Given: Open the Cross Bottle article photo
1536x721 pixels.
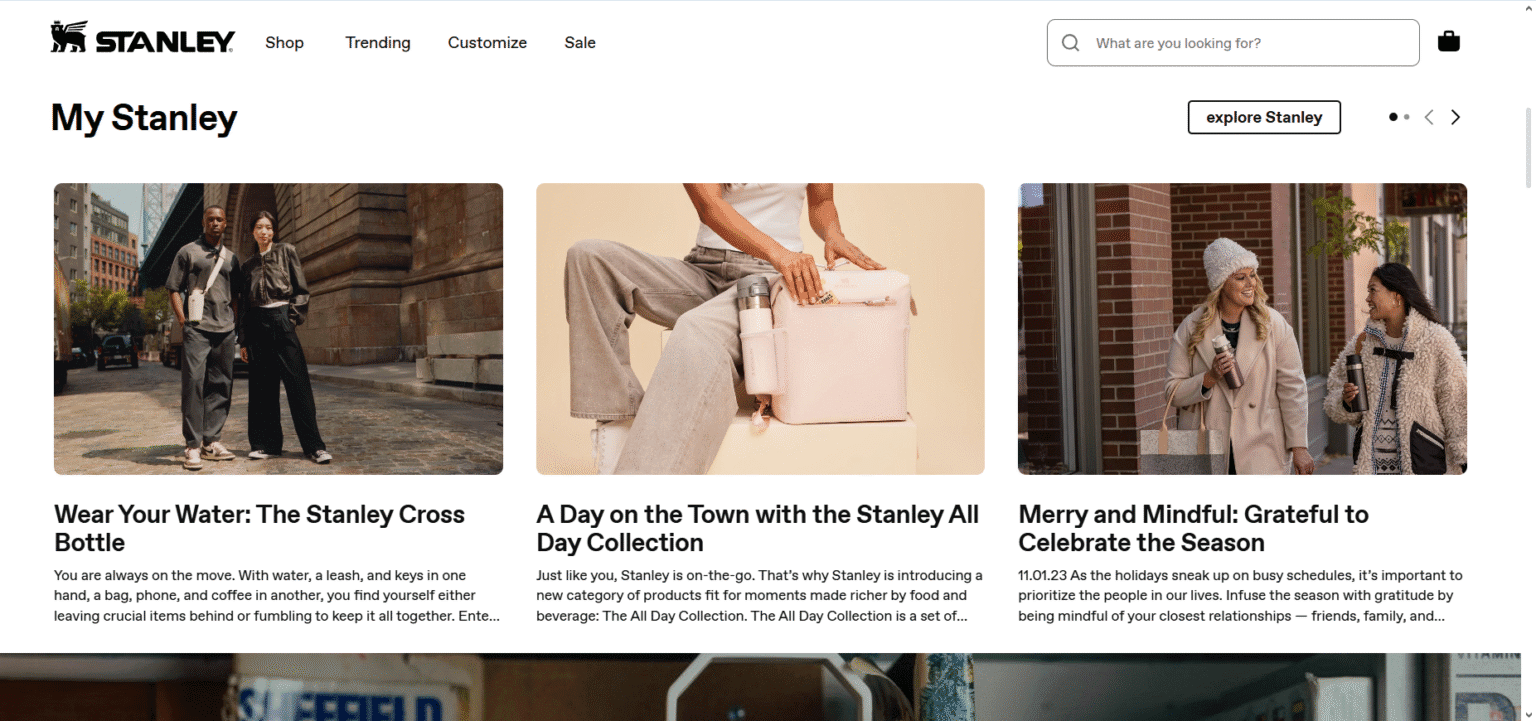Looking at the screenshot, I should tap(278, 328).
